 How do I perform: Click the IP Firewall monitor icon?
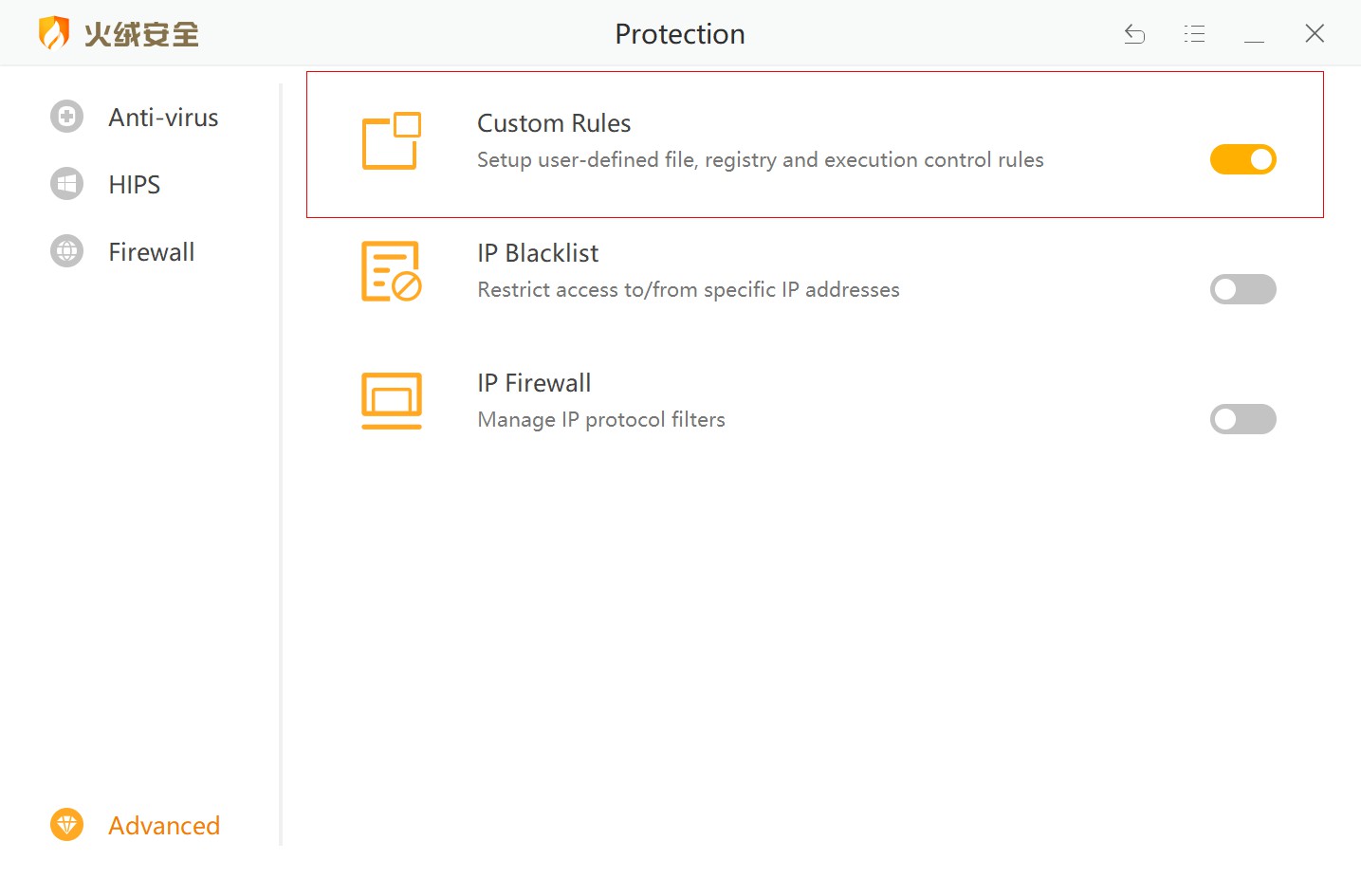pyautogui.click(x=391, y=400)
